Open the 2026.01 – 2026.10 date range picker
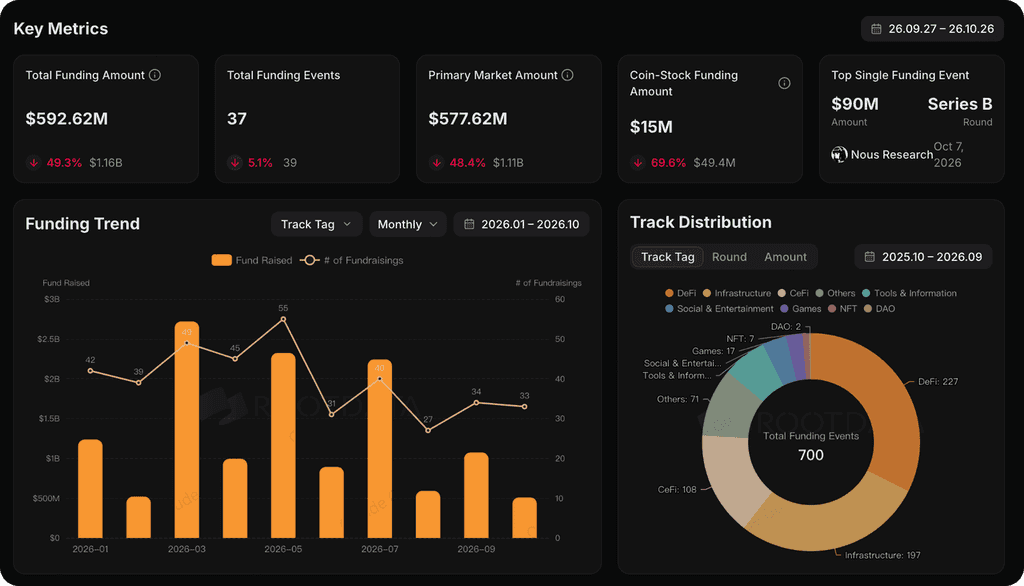 pyautogui.click(x=521, y=224)
